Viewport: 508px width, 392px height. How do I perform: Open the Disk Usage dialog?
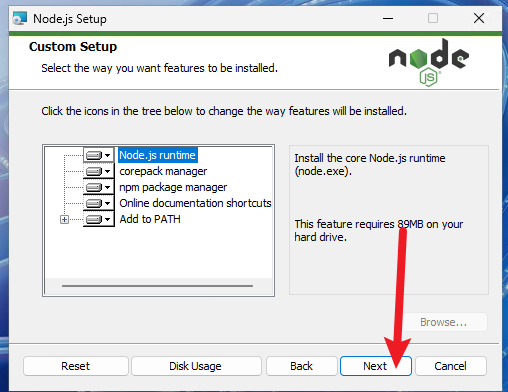click(x=196, y=366)
